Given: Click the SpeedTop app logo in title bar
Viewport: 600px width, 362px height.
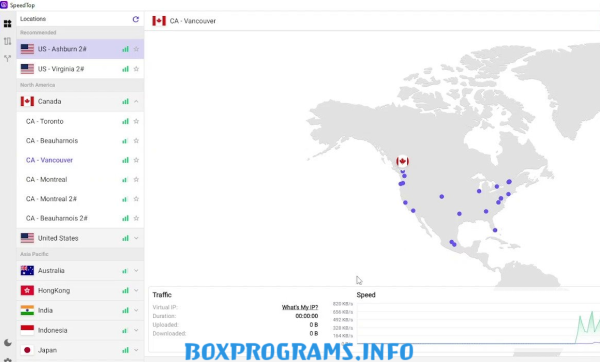Looking at the screenshot, I should 4,5.
